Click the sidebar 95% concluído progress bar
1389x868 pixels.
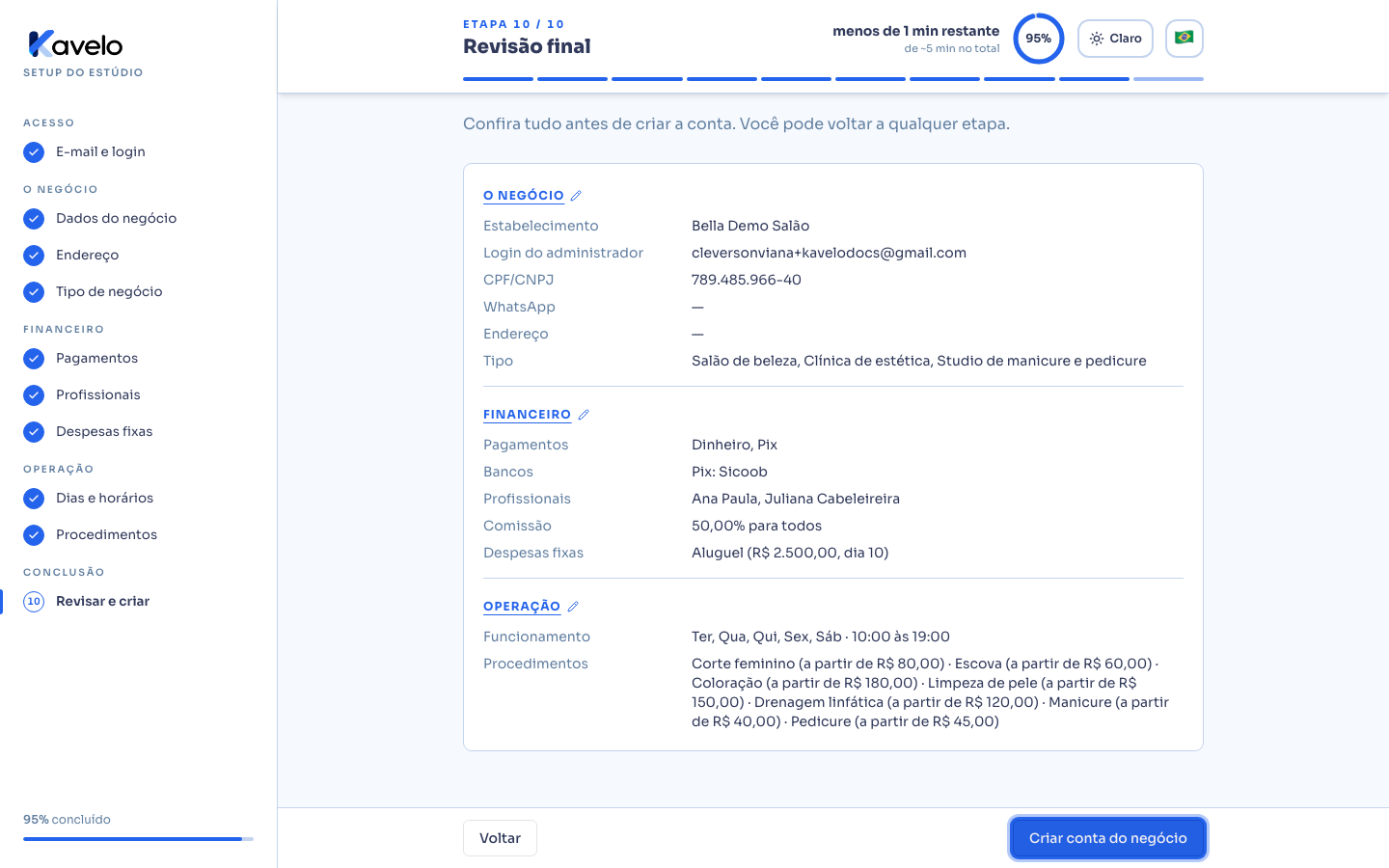click(x=138, y=839)
